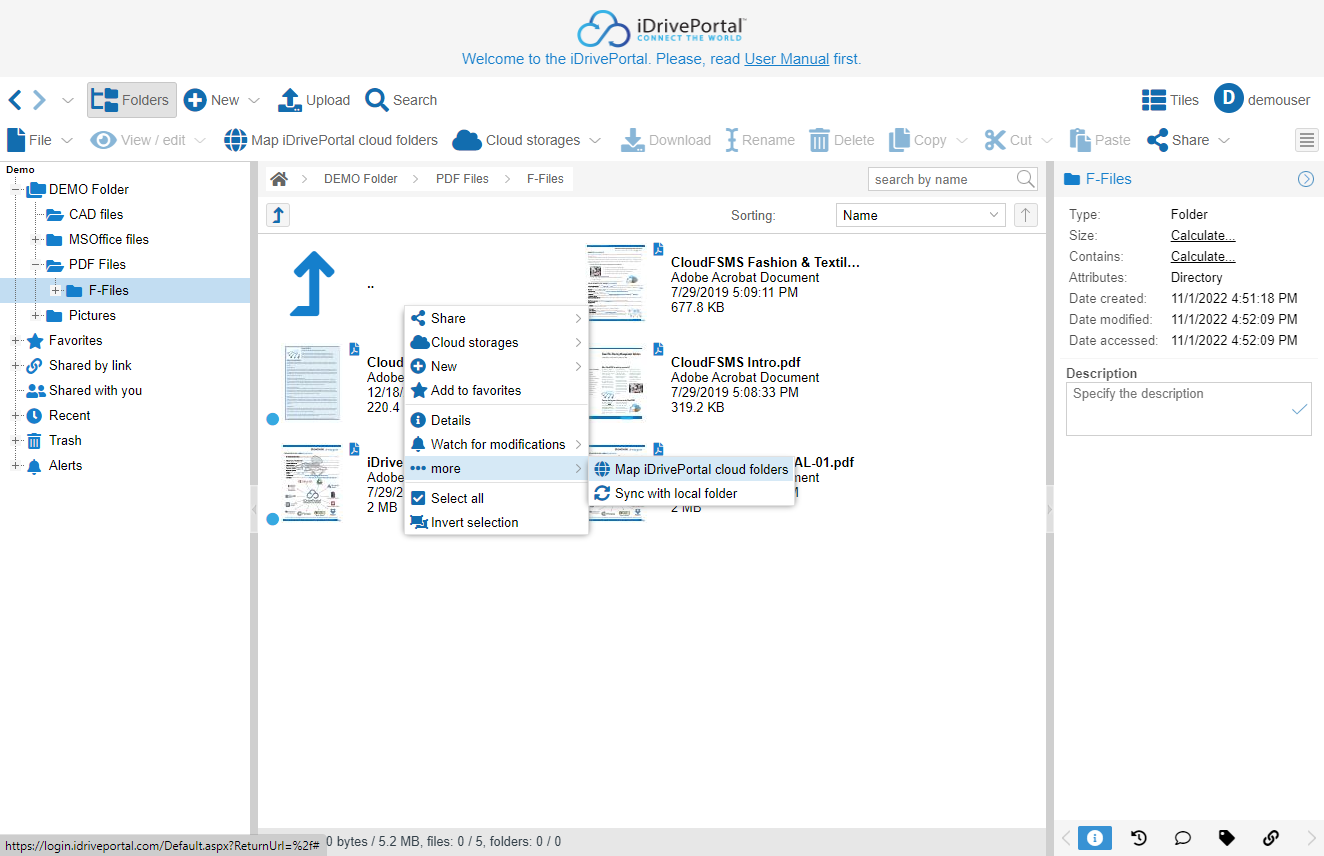
Task: Toggle sort direction arrow button
Action: [x=1025, y=215]
